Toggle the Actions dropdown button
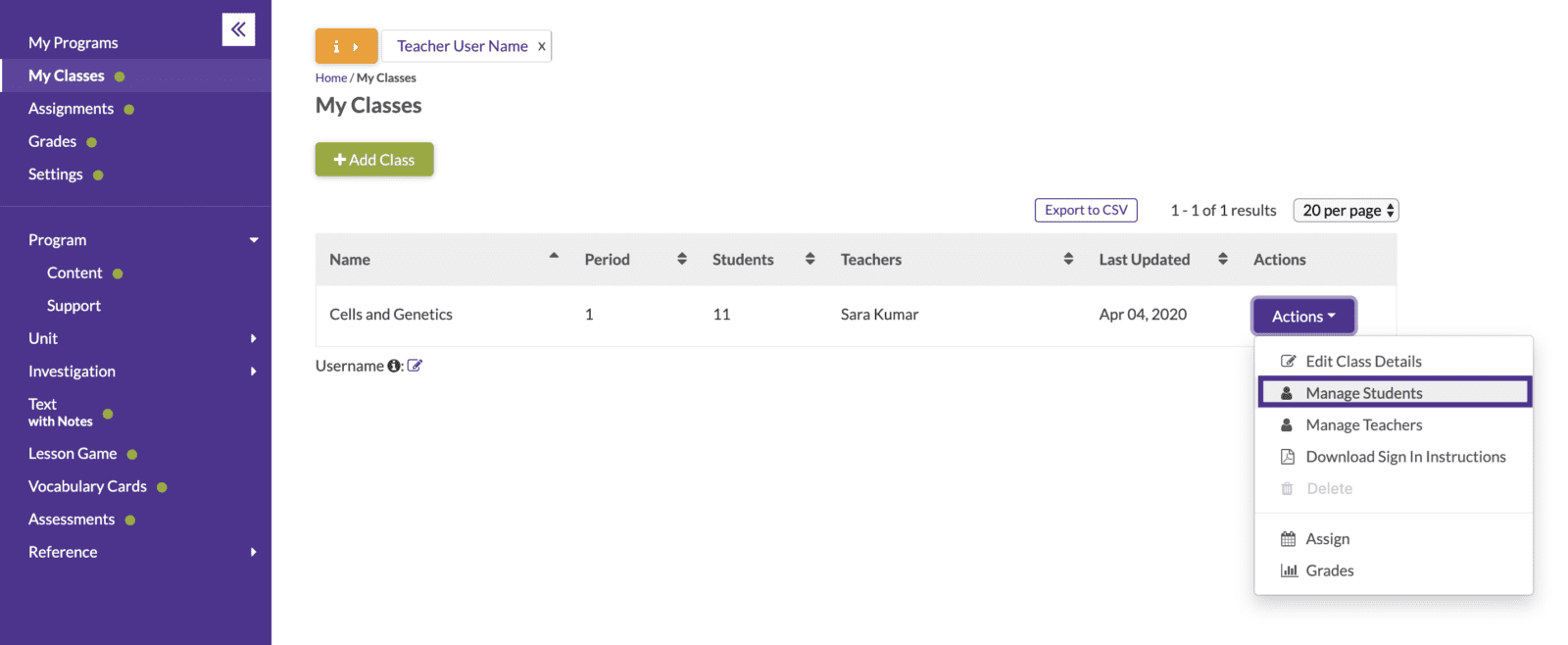Viewport: 1568px width, 645px height. (1303, 316)
